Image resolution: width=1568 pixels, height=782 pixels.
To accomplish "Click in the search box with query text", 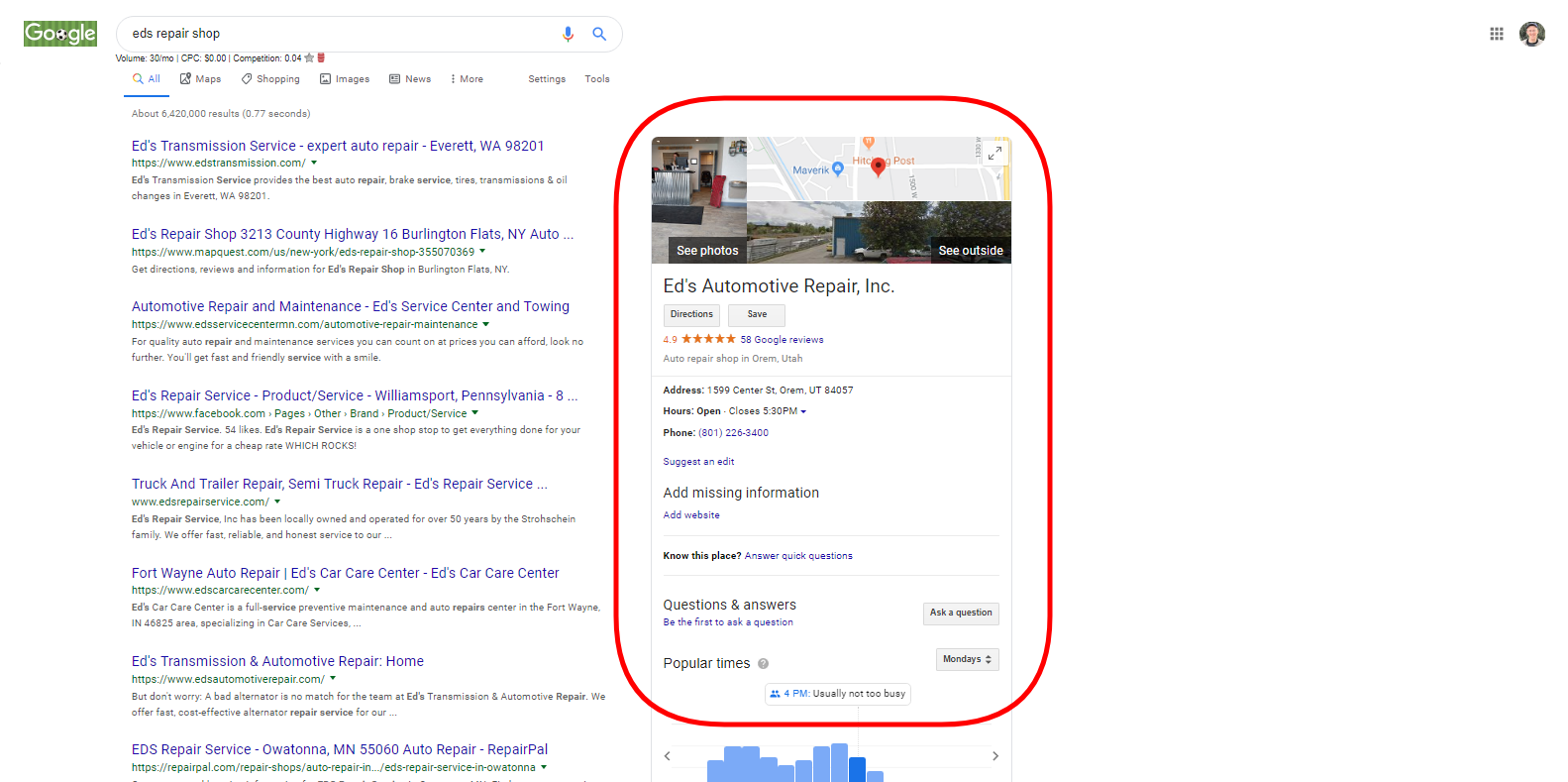I will [340, 34].
